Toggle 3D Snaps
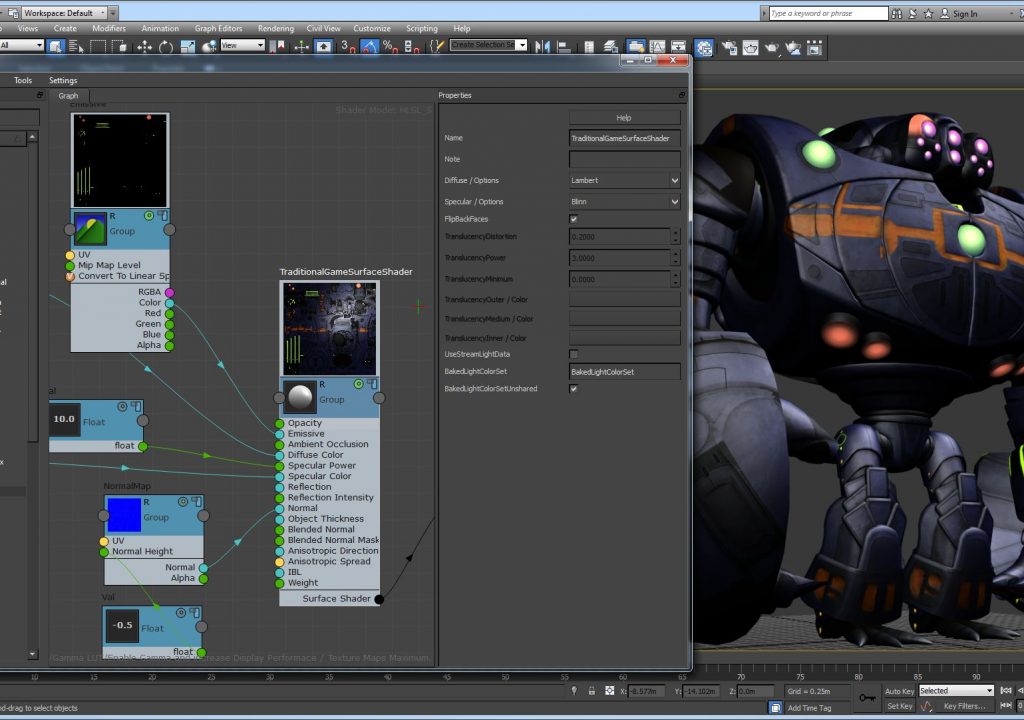The width and height of the screenshot is (1024, 720). click(347, 46)
